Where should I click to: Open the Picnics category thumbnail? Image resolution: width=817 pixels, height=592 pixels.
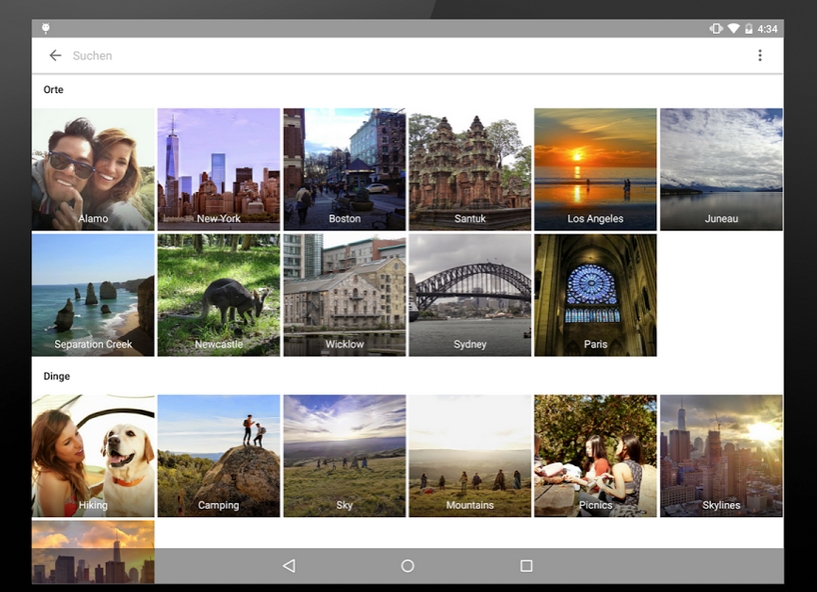click(x=595, y=456)
